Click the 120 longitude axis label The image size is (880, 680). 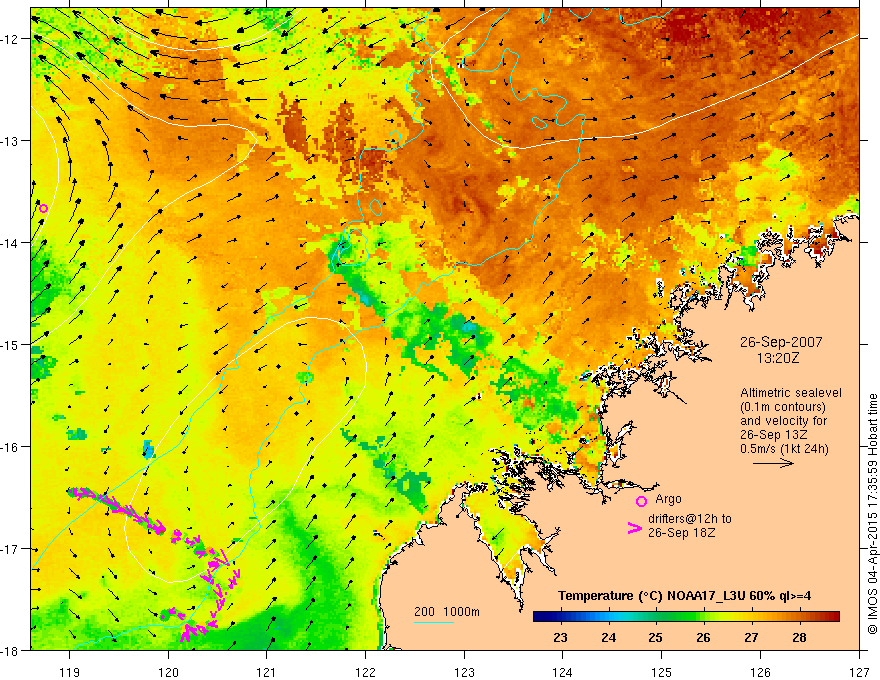(x=168, y=672)
